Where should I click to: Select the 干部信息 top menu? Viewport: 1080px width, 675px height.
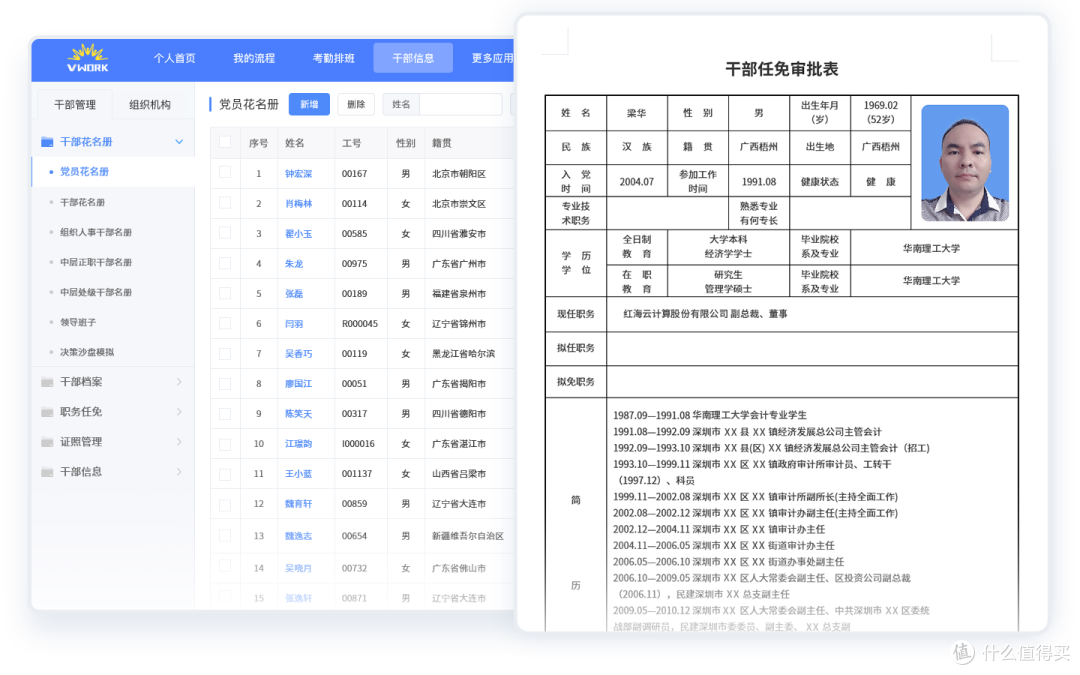click(x=413, y=58)
